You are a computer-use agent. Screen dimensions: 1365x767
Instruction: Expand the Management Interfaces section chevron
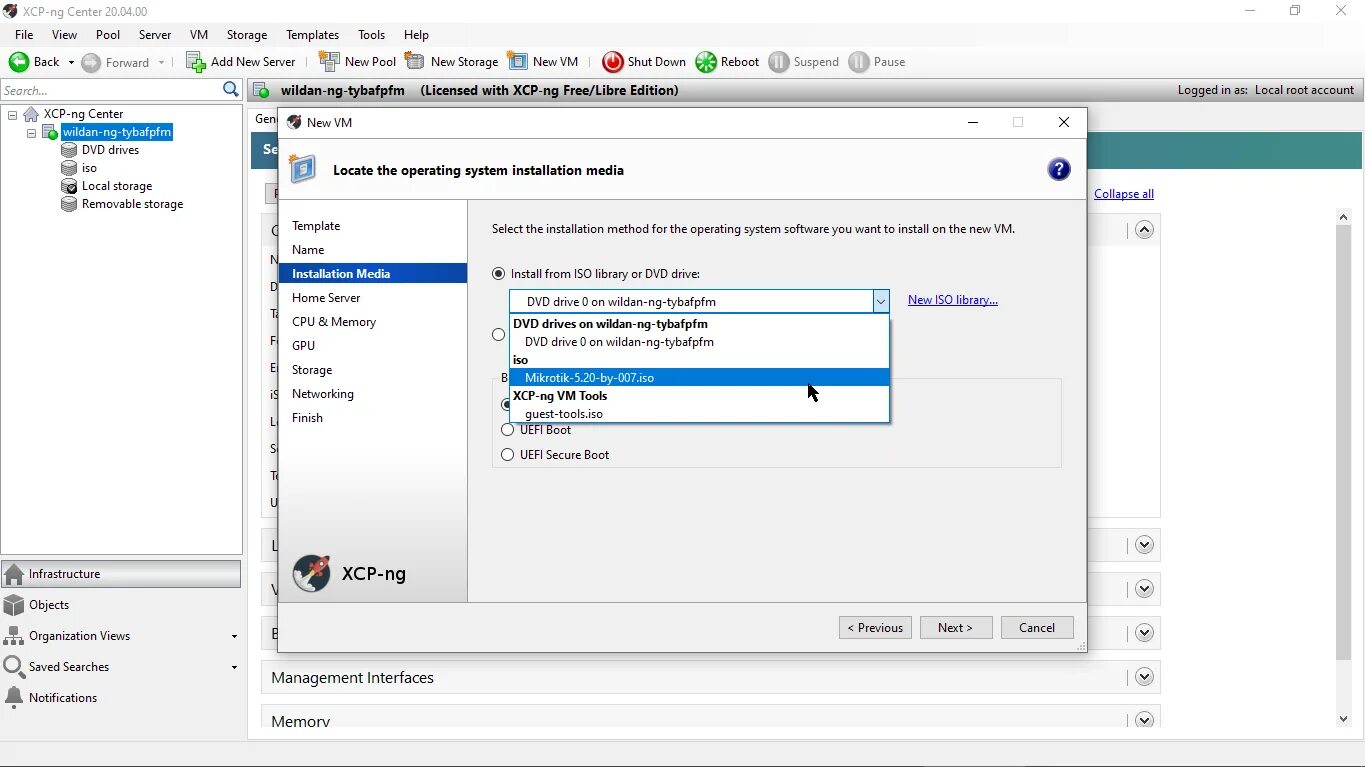1144,677
